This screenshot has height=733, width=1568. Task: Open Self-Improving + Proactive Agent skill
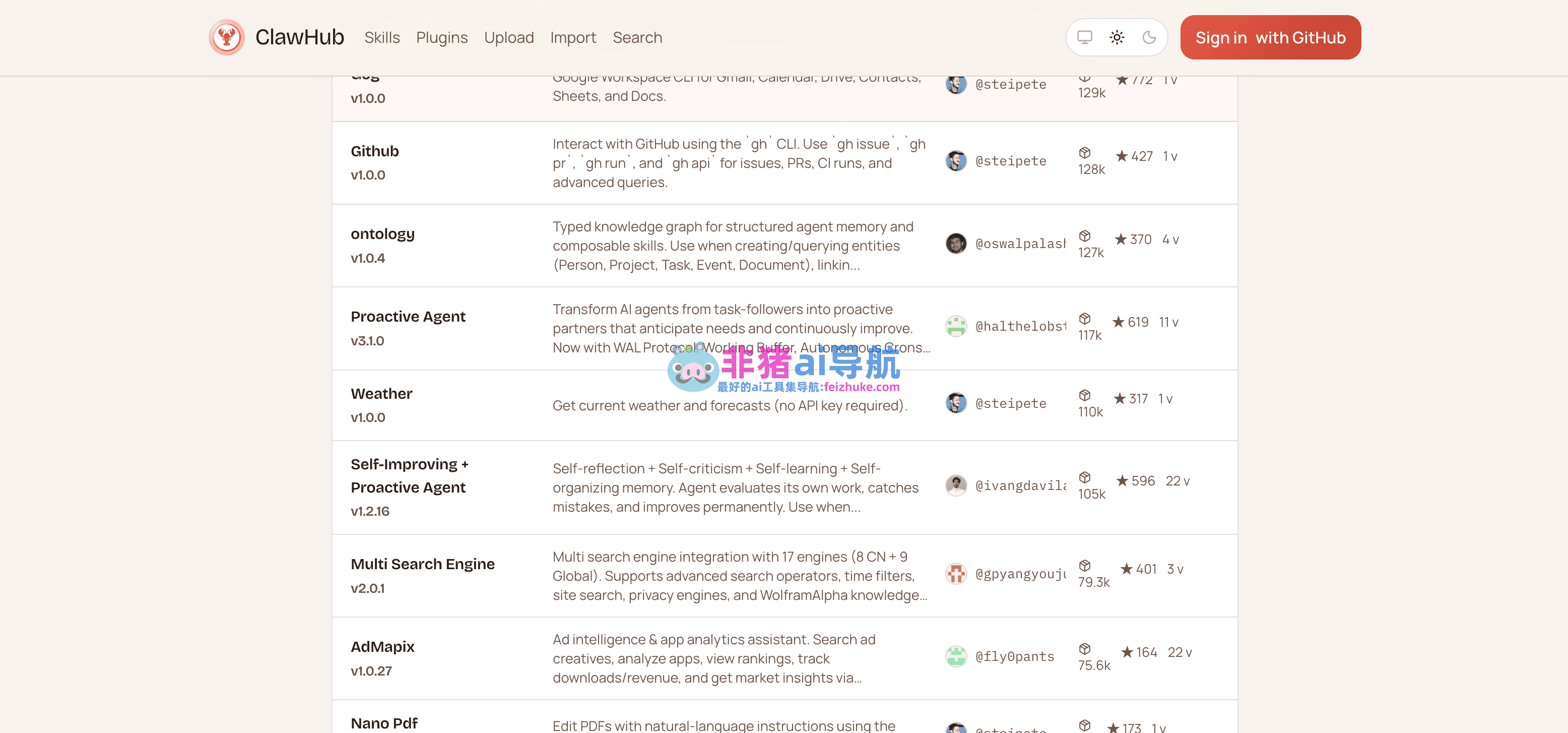[x=409, y=475]
